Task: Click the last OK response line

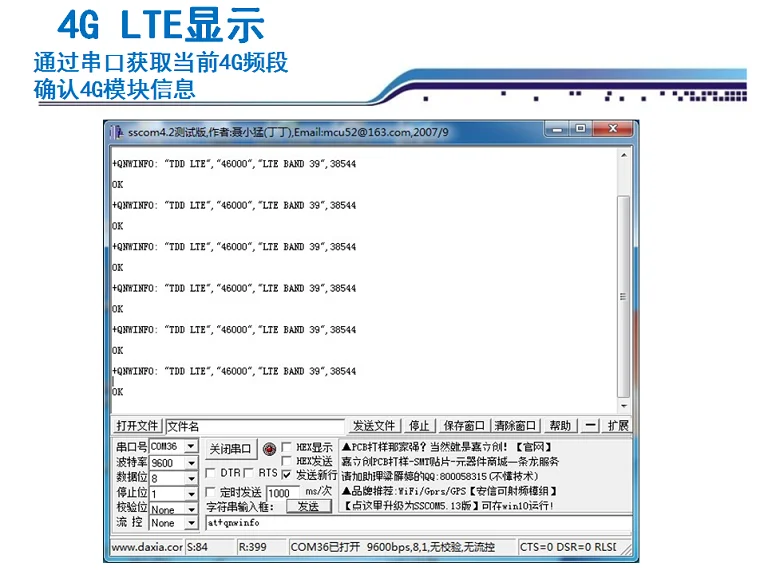Action: [x=118, y=391]
